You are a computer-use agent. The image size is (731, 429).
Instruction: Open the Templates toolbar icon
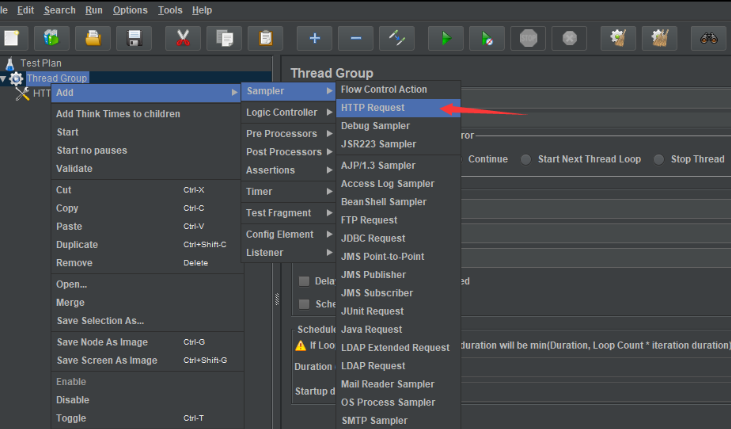tap(52, 38)
